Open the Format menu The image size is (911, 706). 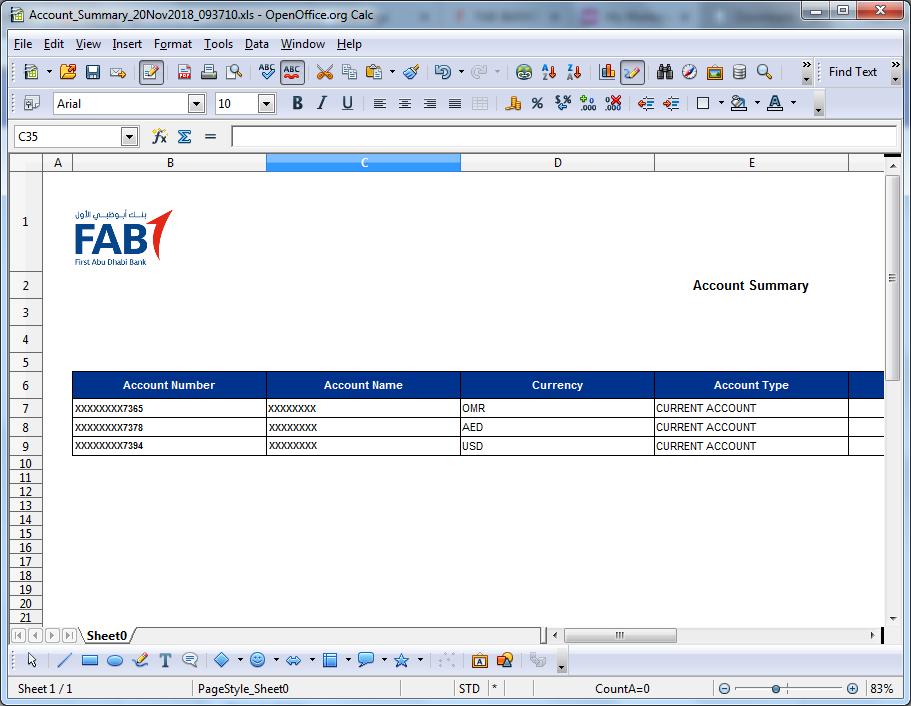(173, 44)
